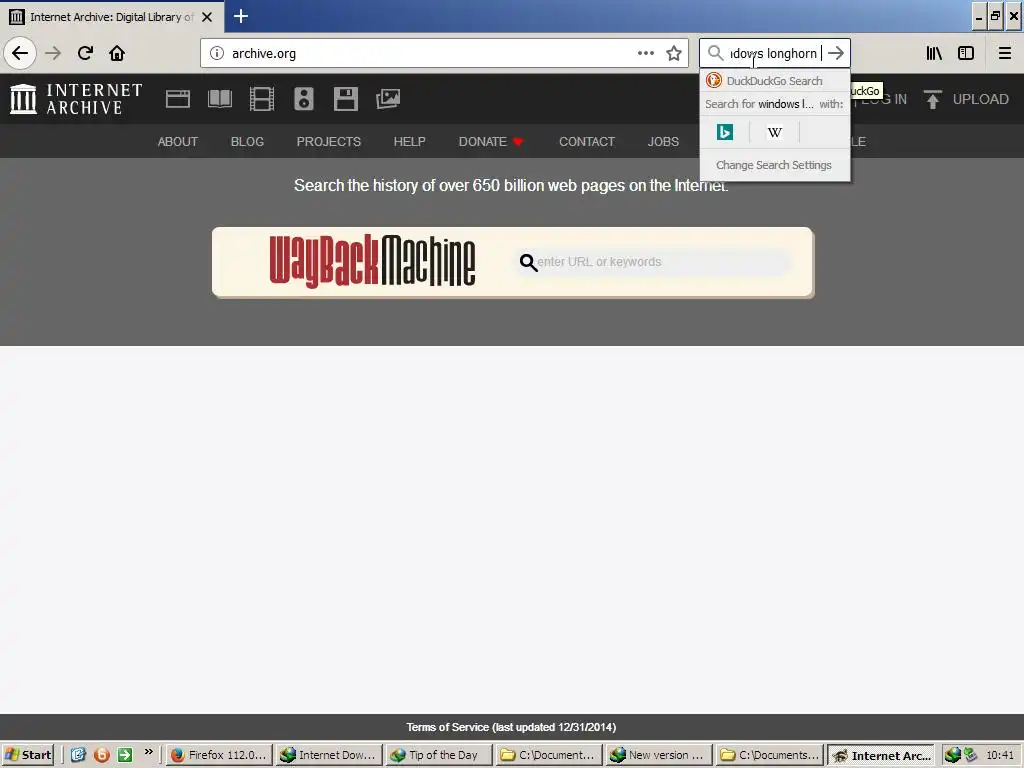Viewport: 1024px width, 768px height.
Task: Show site information icon in address bar
Action: [x=217, y=53]
